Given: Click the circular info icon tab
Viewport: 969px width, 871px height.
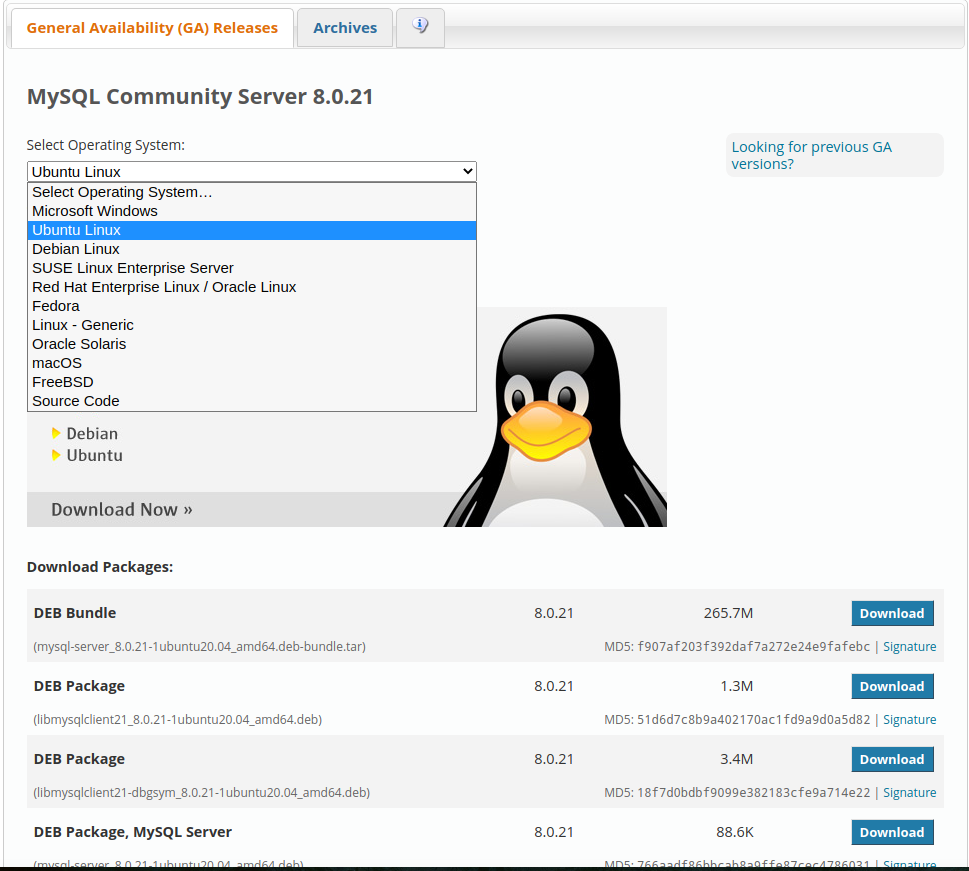Looking at the screenshot, I should (x=419, y=27).
